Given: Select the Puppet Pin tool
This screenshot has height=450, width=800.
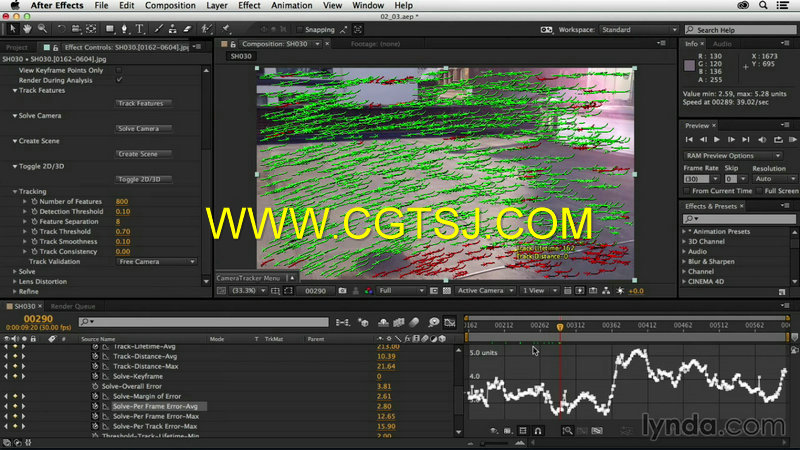Looking at the screenshot, I should [x=226, y=29].
